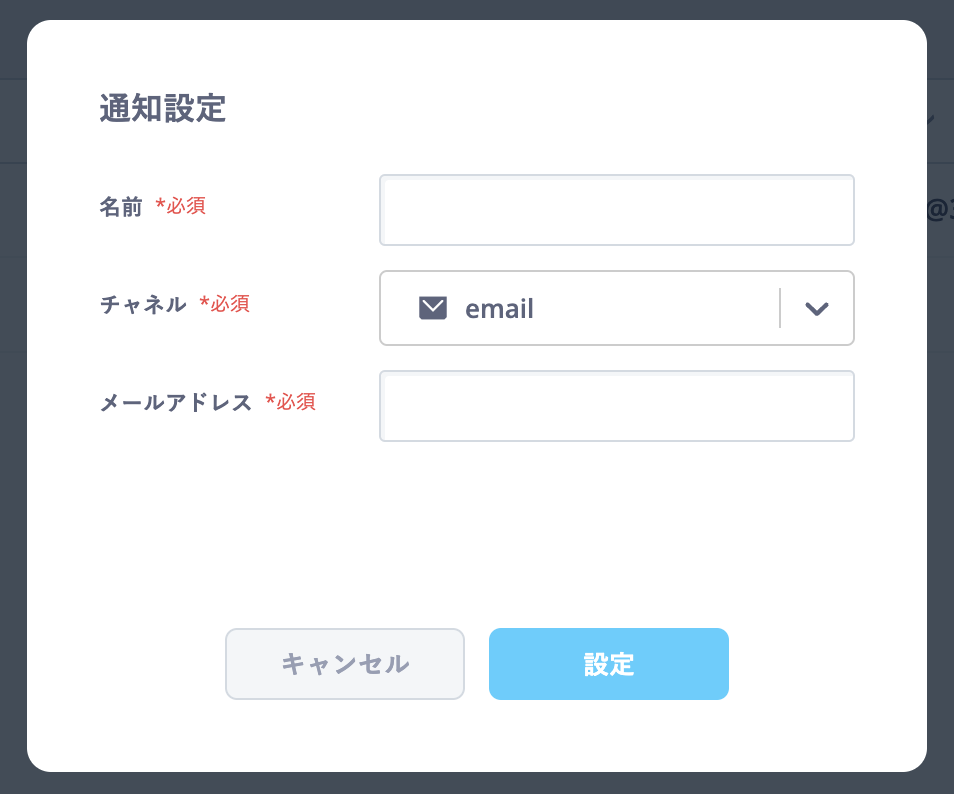The height and width of the screenshot is (794, 954).
Task: Select the "email" value text in the dropdown
Action: pos(499,308)
